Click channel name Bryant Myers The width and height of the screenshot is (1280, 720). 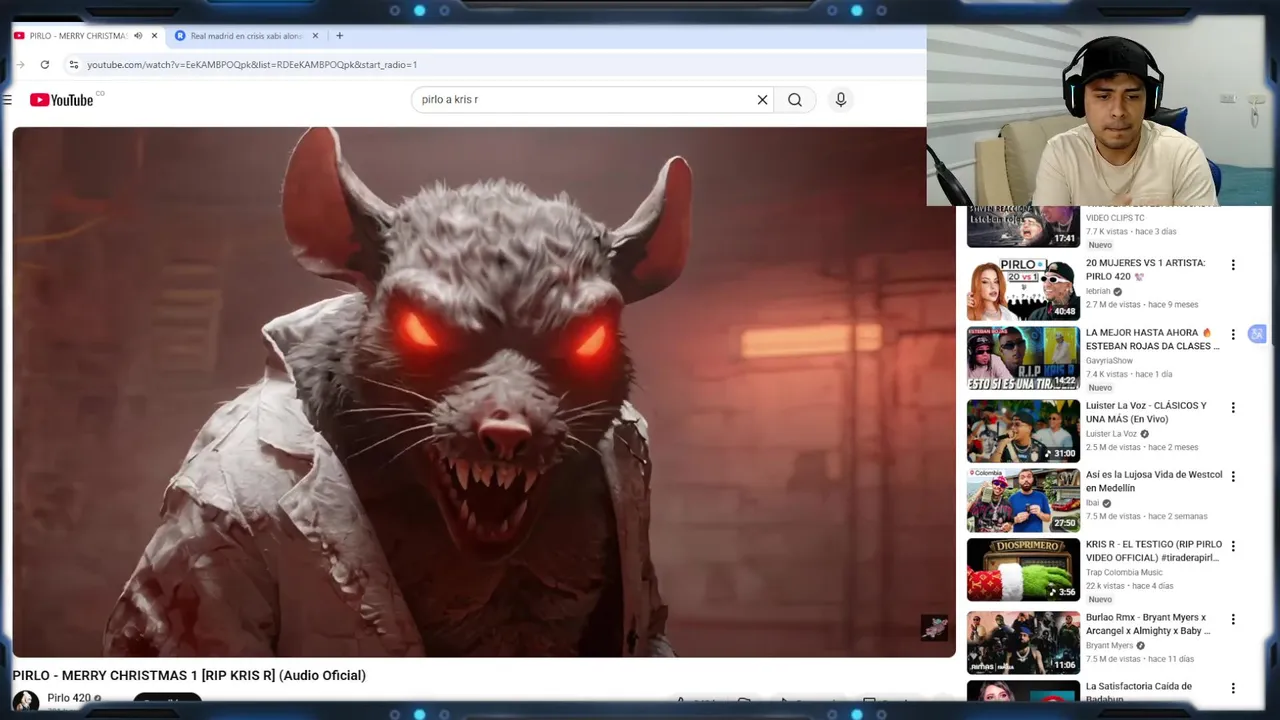pos(1109,646)
